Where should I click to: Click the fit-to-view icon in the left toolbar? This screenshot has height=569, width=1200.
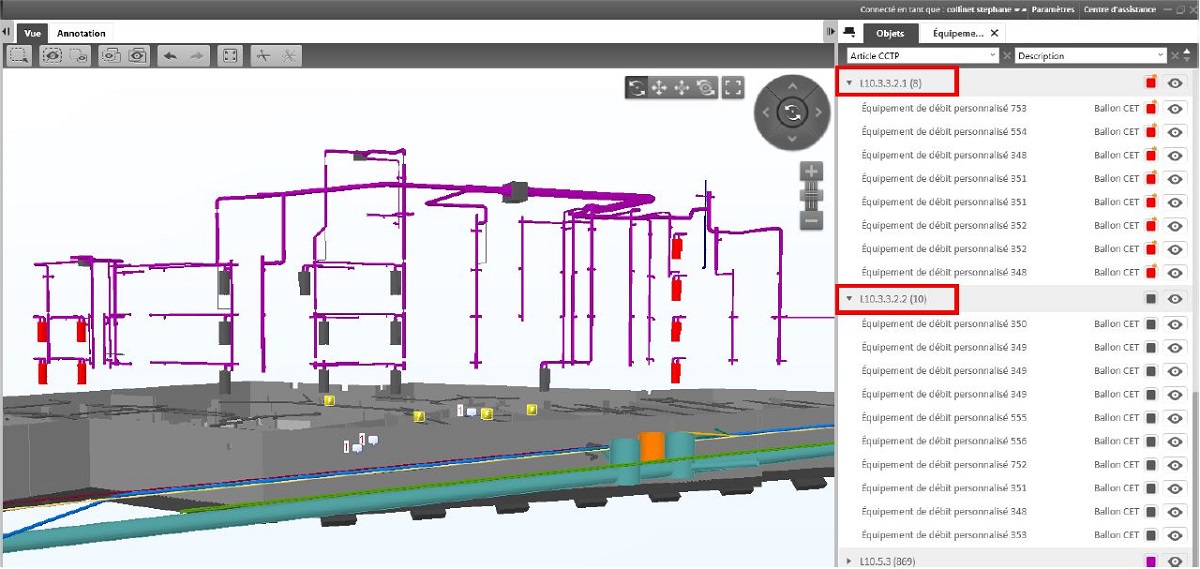pos(230,56)
